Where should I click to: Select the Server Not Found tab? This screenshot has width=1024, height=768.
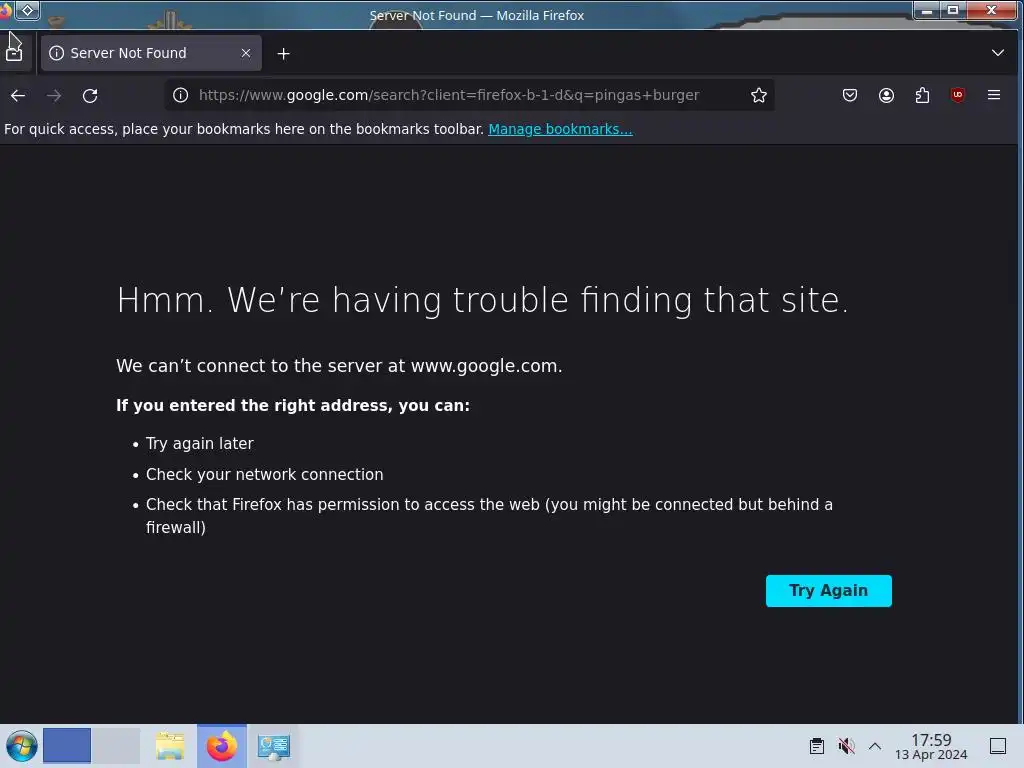tap(151, 53)
